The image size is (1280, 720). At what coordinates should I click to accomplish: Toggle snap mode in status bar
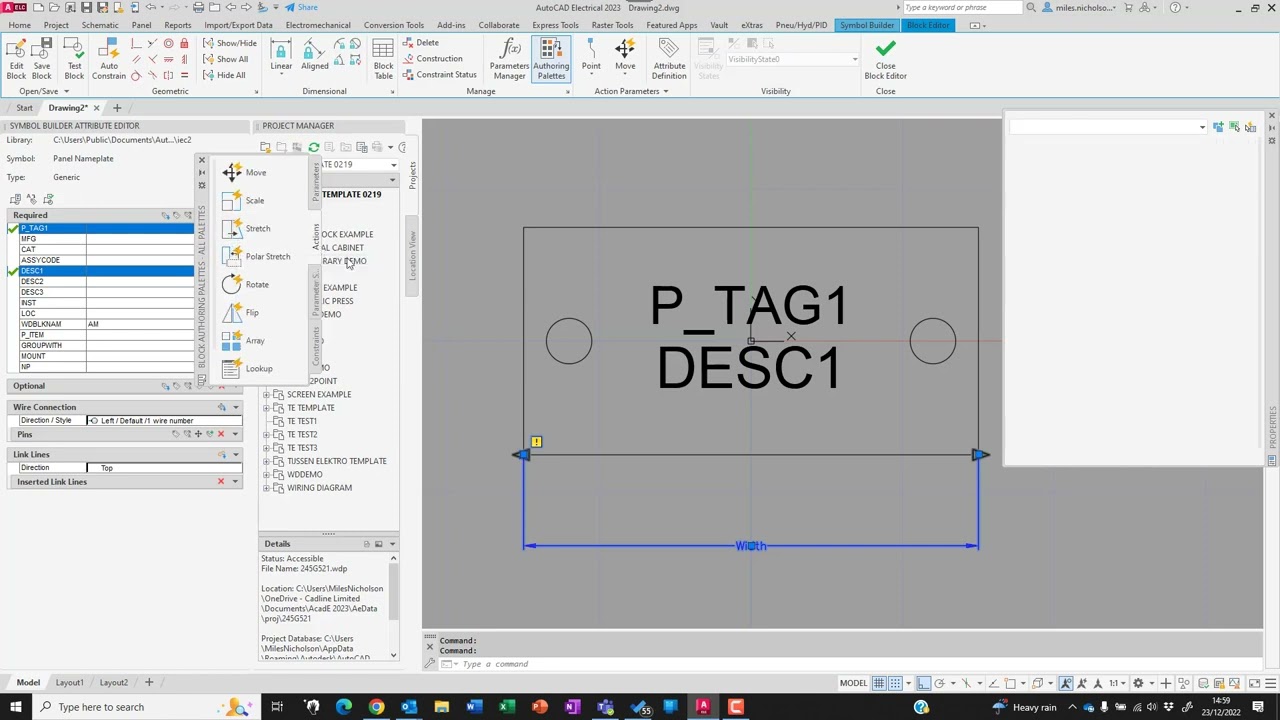(x=895, y=683)
